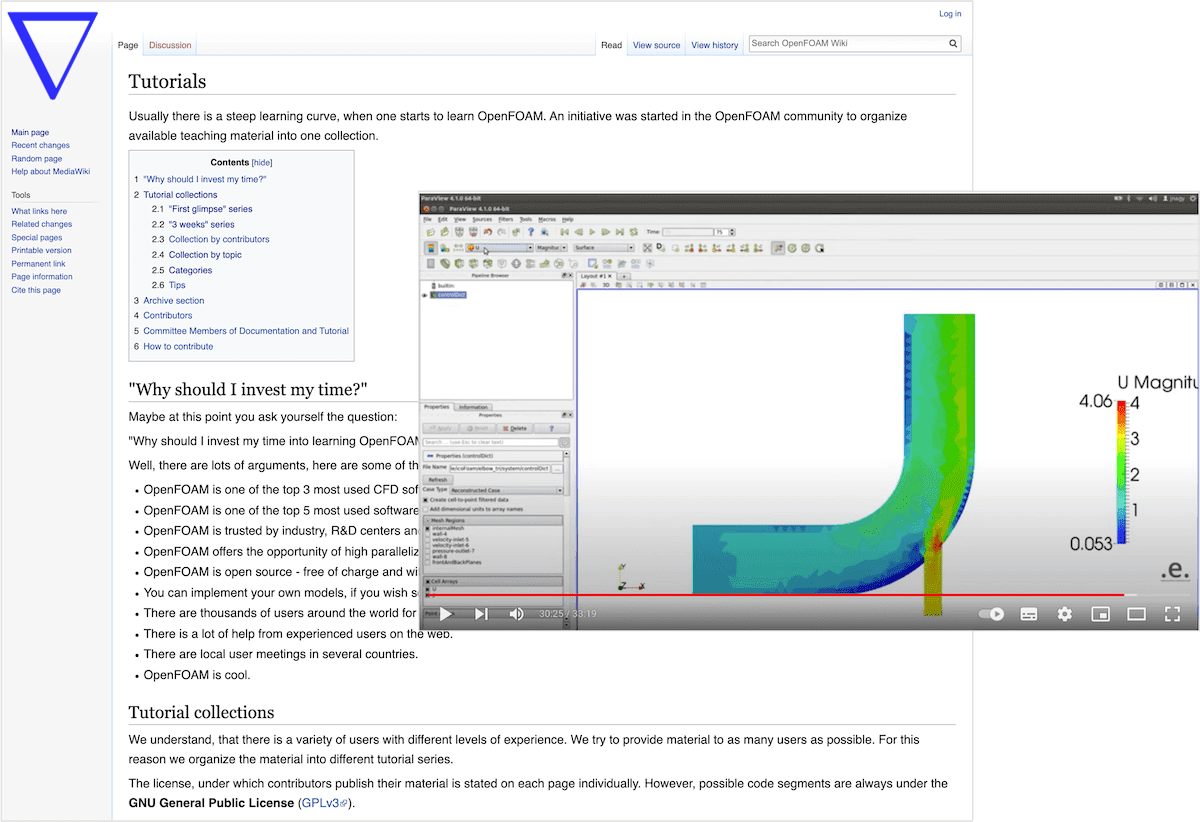1200x822 pixels.
Task: Click the ParaView help question mark icon
Action: tap(531, 232)
